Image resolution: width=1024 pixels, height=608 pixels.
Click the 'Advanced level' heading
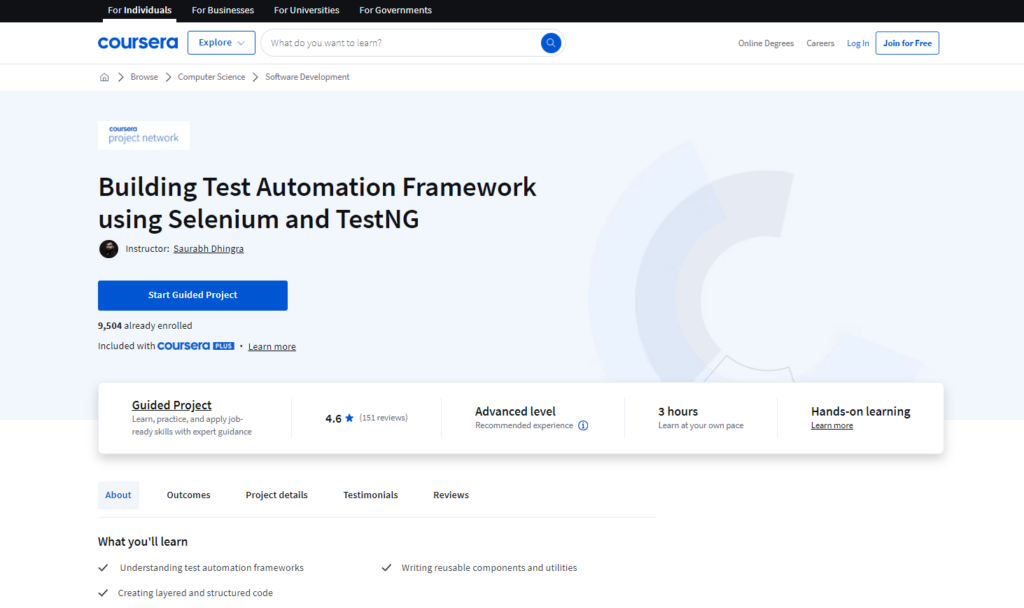515,411
